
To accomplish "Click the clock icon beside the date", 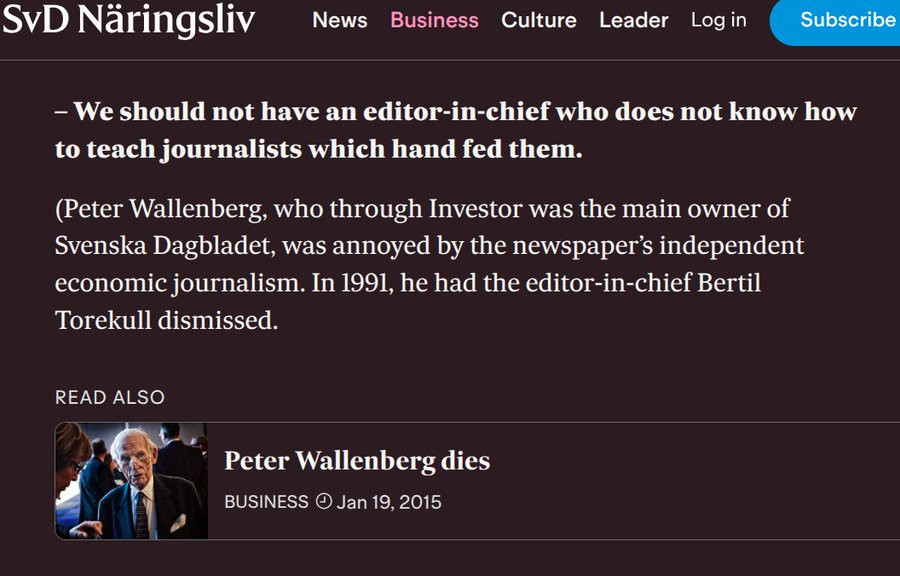I will [323, 501].
